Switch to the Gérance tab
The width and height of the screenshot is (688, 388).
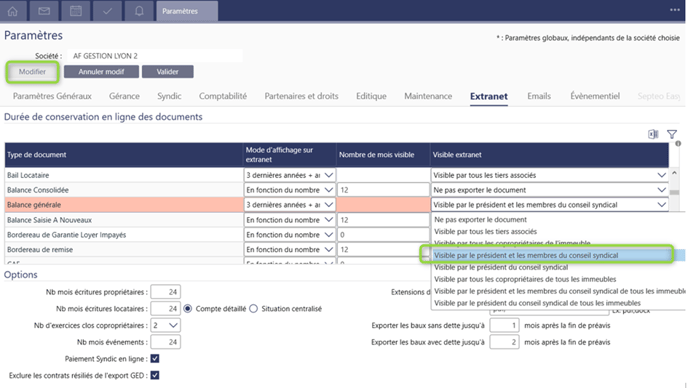point(124,96)
